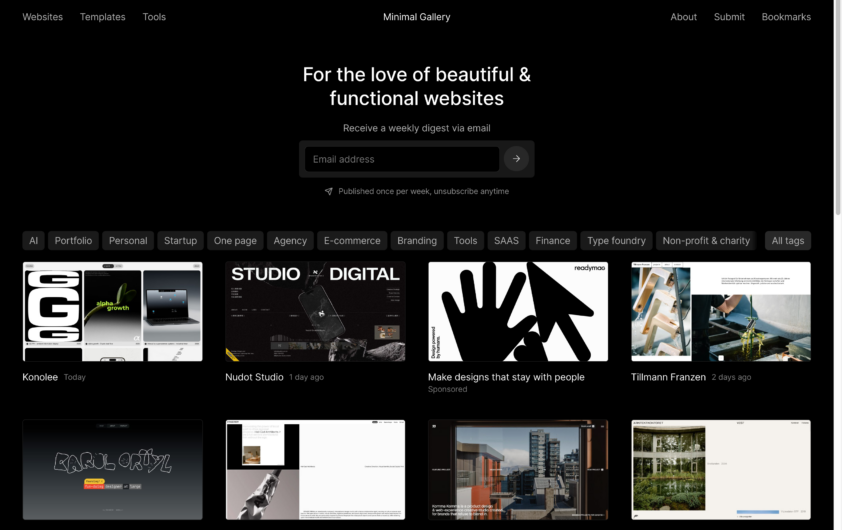Click '2 days ago' beside Tillmann Franzen
842x530 pixels.
coord(731,377)
